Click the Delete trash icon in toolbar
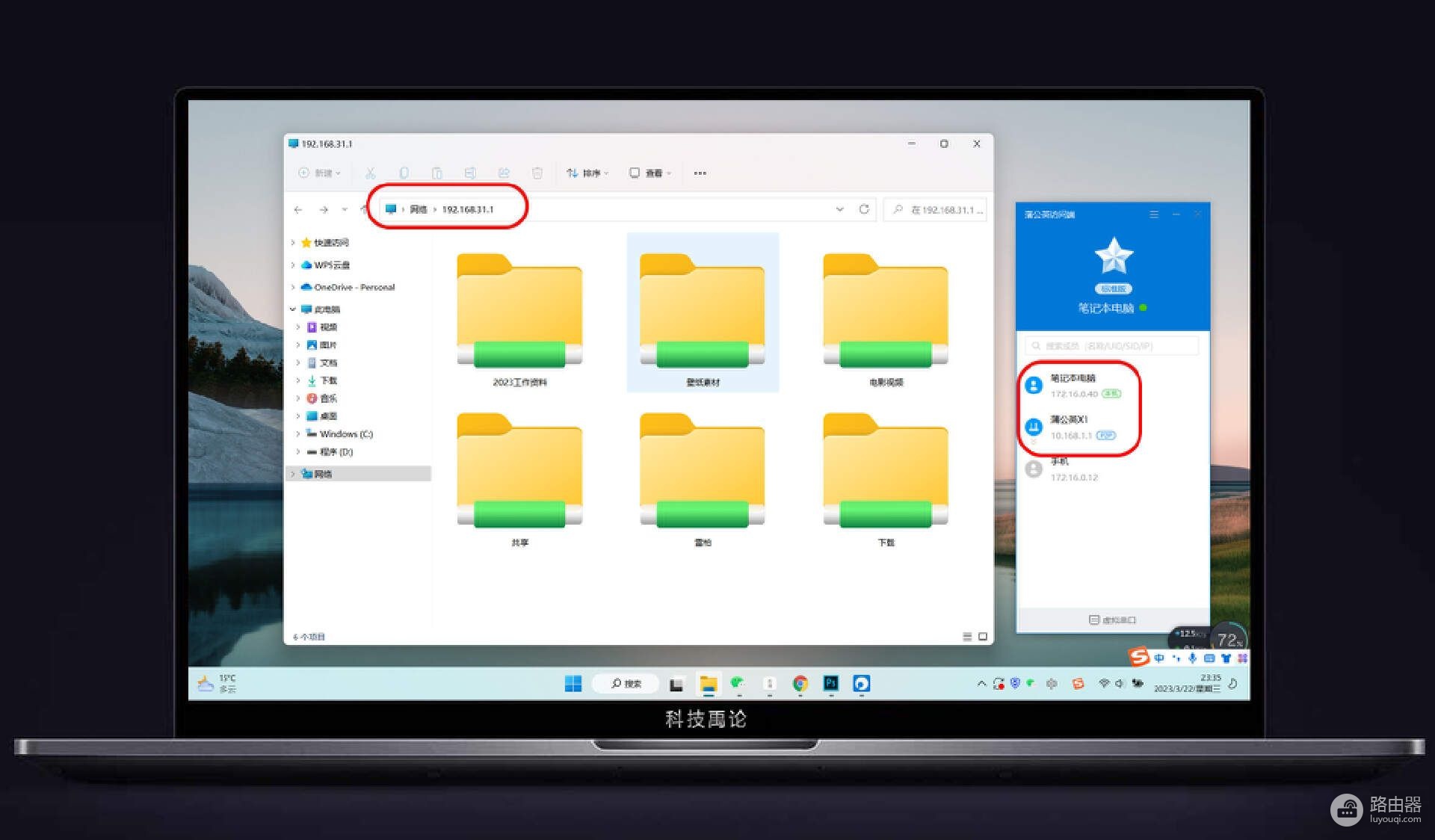 pos(537,173)
